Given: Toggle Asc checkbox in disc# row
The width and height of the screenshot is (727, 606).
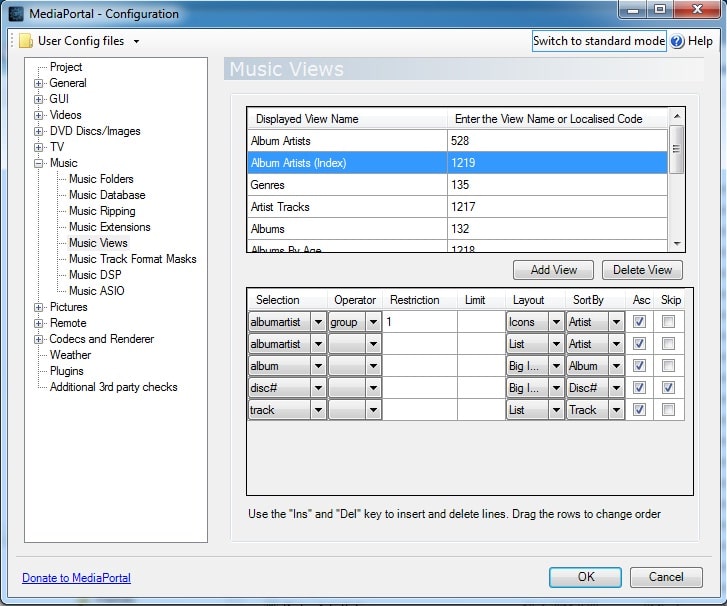Looking at the screenshot, I should coord(639,387).
